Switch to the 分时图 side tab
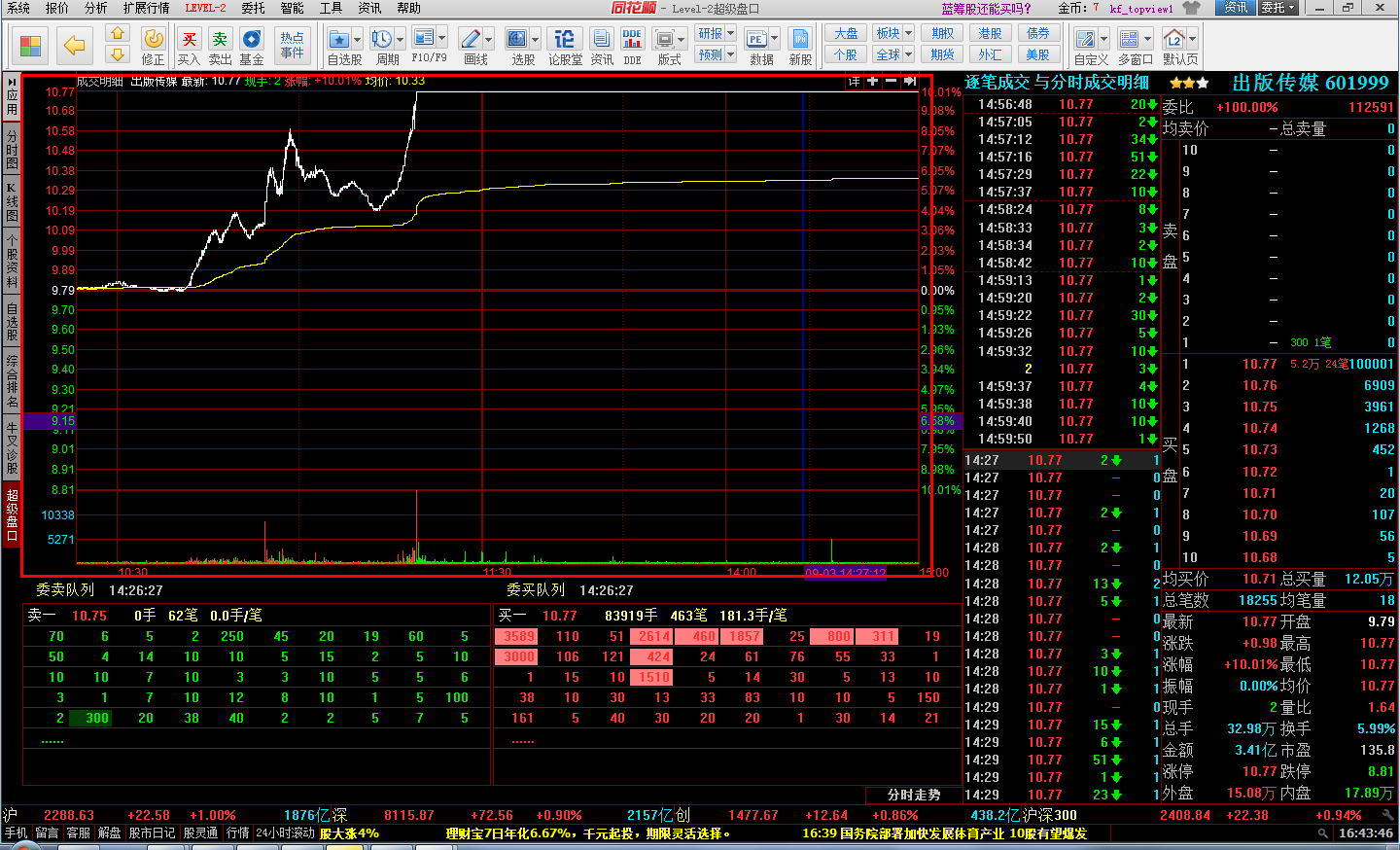The height and width of the screenshot is (850, 1400). (12, 148)
